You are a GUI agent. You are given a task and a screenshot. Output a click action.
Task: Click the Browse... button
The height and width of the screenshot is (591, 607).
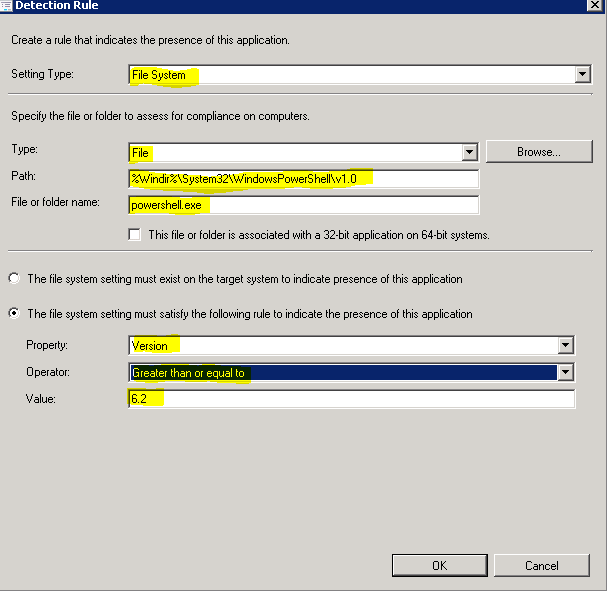point(539,152)
